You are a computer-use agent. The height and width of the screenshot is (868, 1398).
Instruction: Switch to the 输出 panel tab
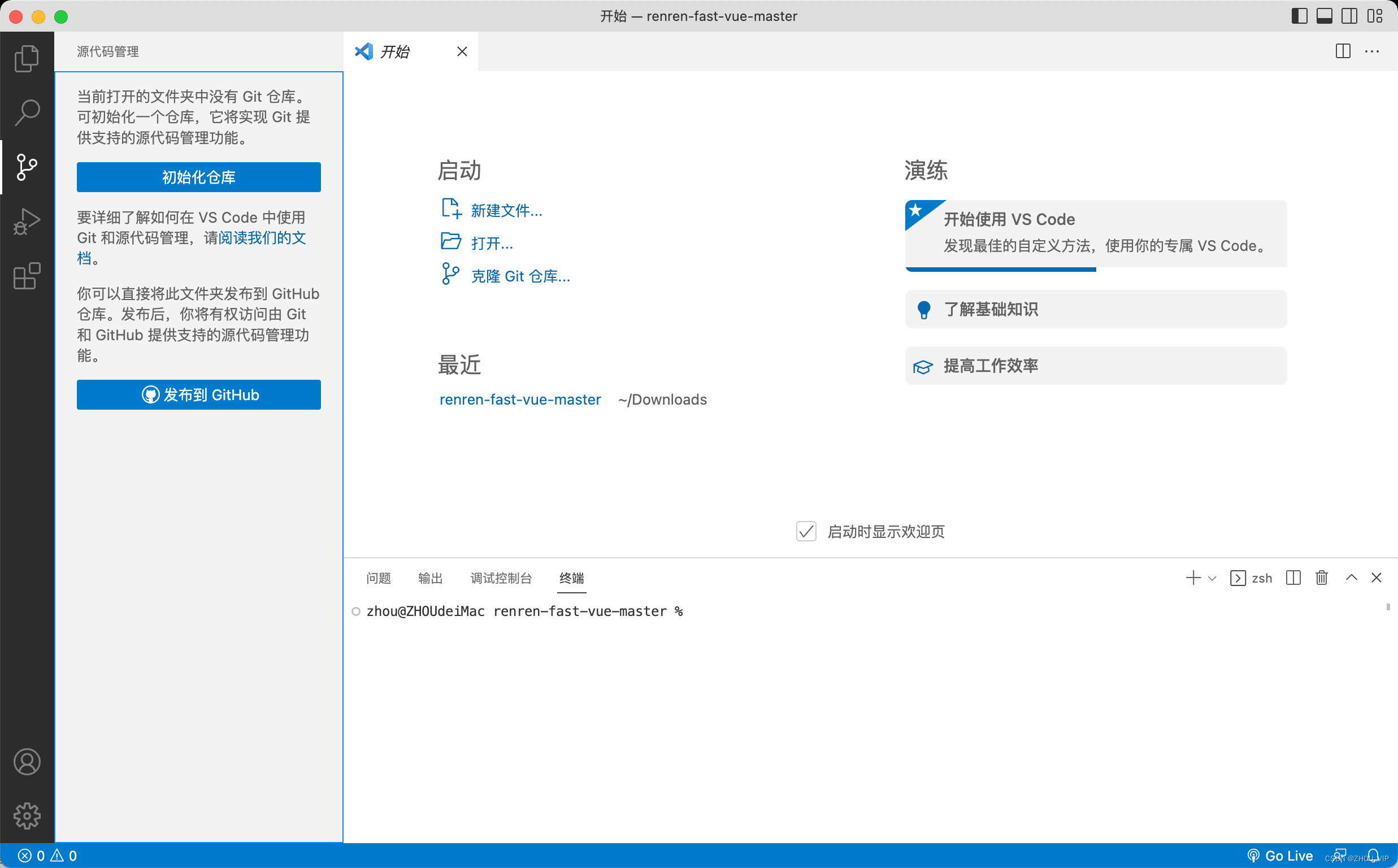tap(430, 578)
